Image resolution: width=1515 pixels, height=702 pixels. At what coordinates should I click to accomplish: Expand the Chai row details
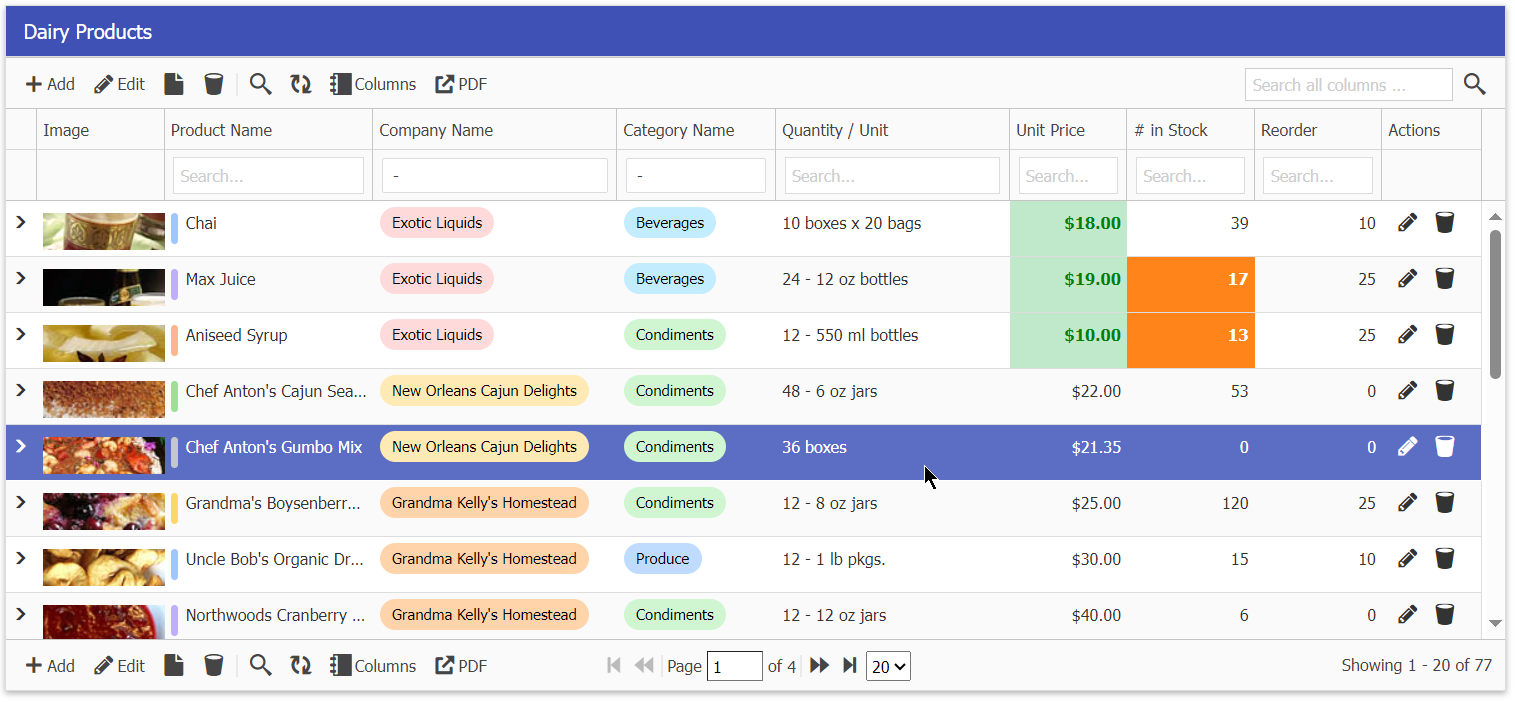(x=20, y=222)
